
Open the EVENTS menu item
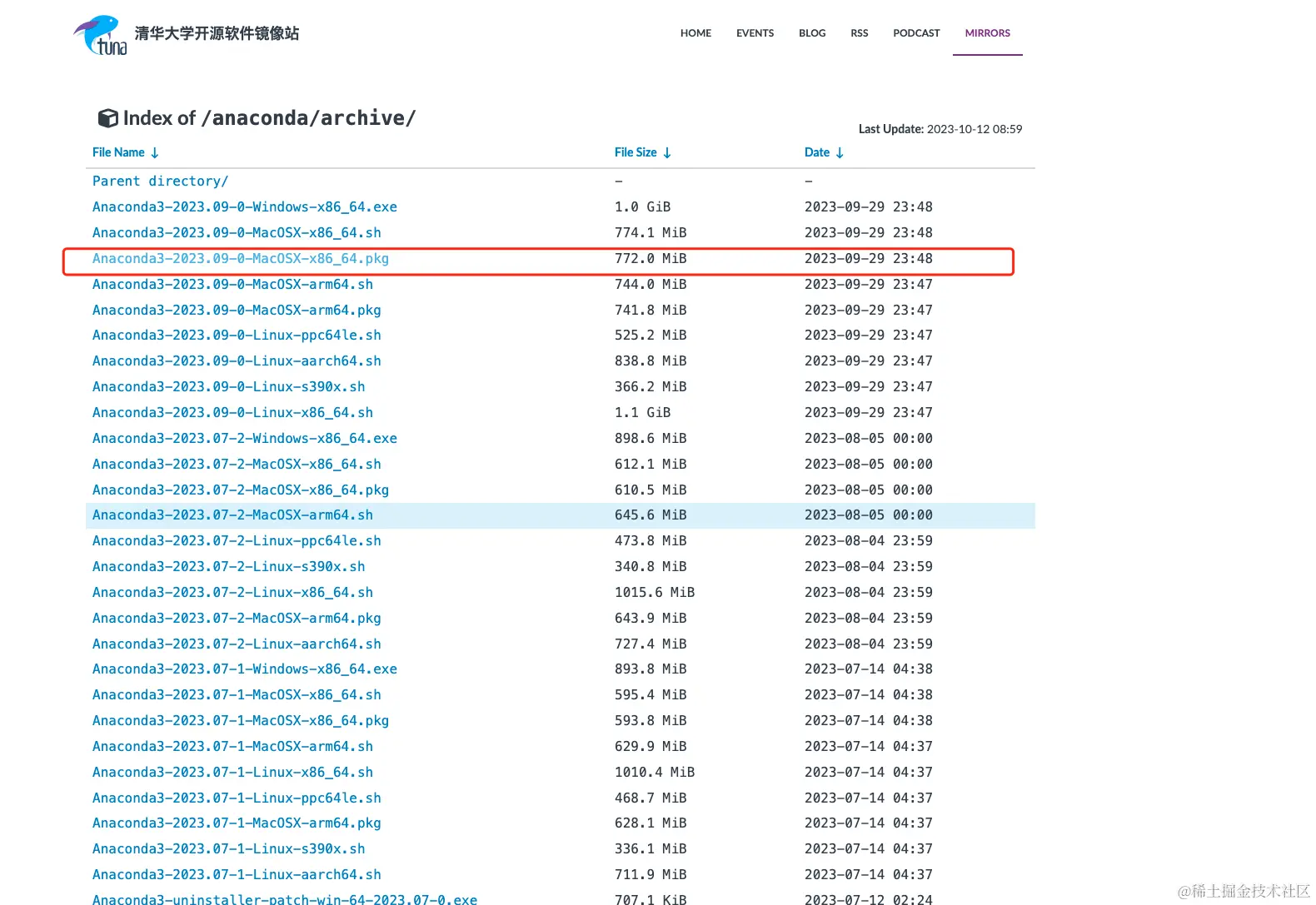[x=755, y=33]
